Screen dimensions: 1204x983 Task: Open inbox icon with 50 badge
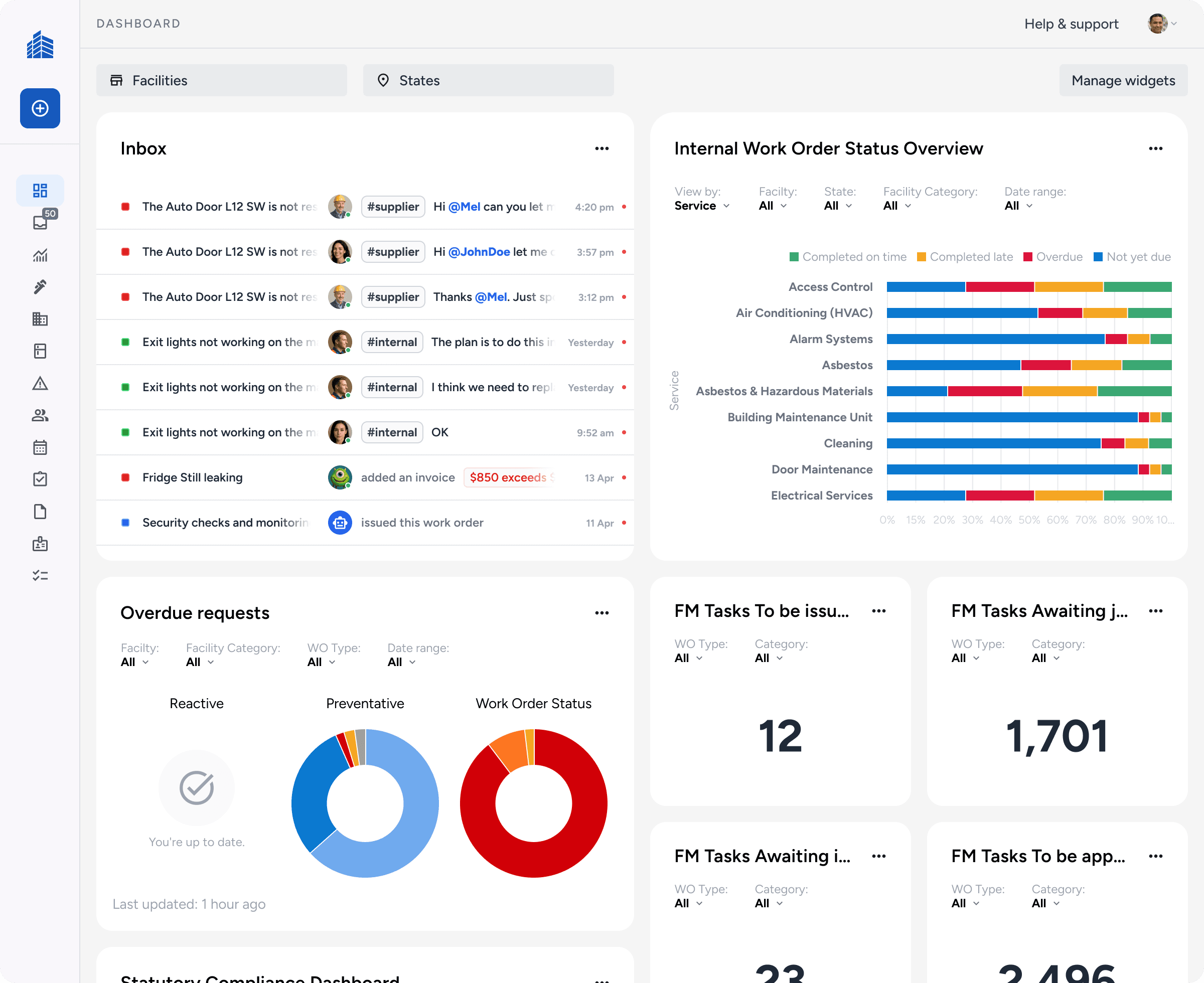40,222
